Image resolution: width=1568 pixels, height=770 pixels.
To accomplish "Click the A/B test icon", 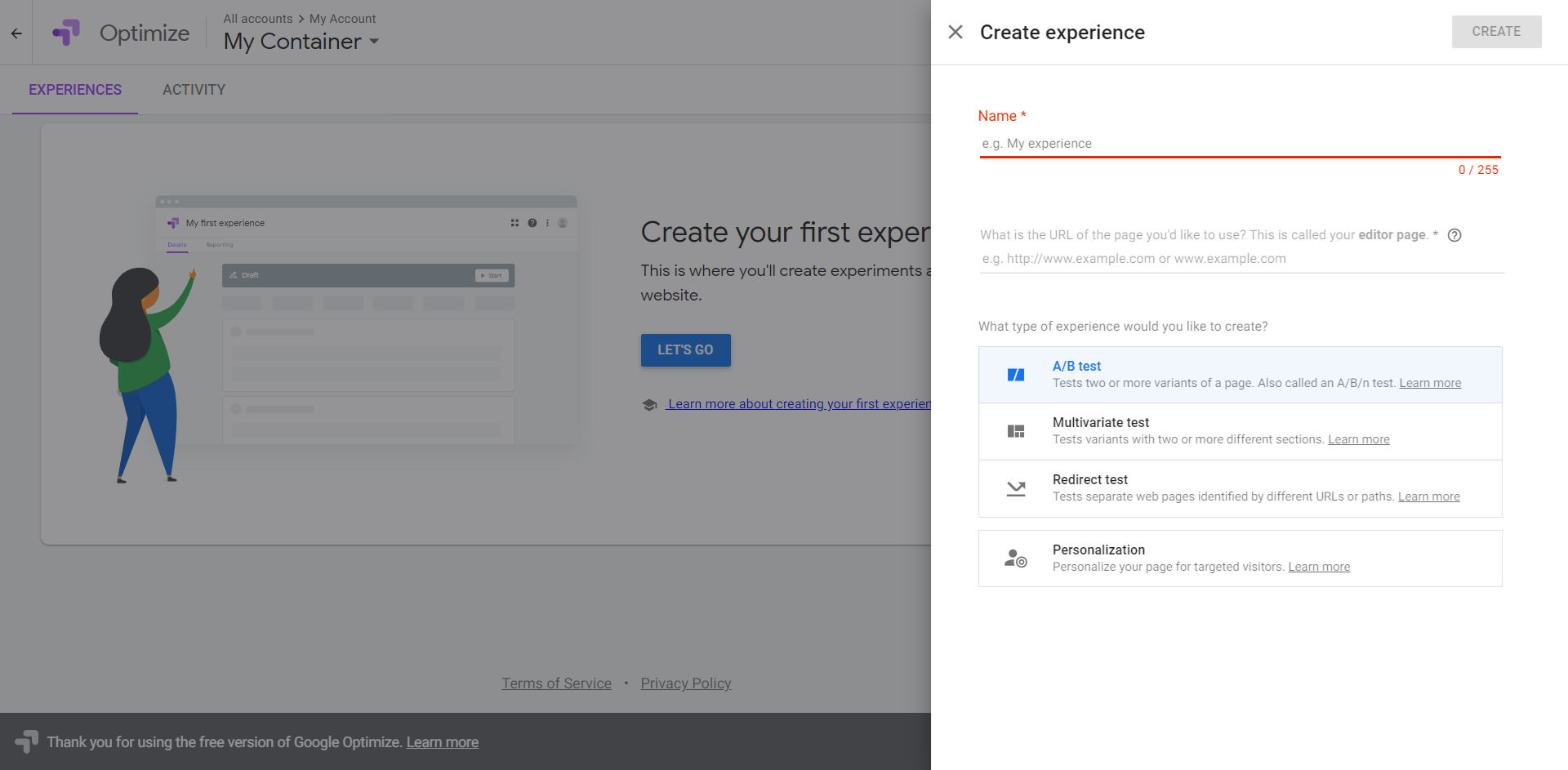I will 1015,375.
